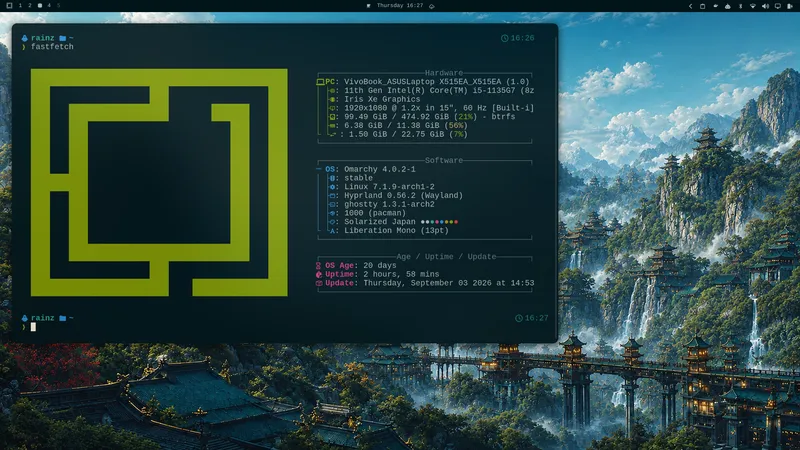Click the pink color dot in theme palette
Screen dimensions: 800x450
click(x=437, y=222)
